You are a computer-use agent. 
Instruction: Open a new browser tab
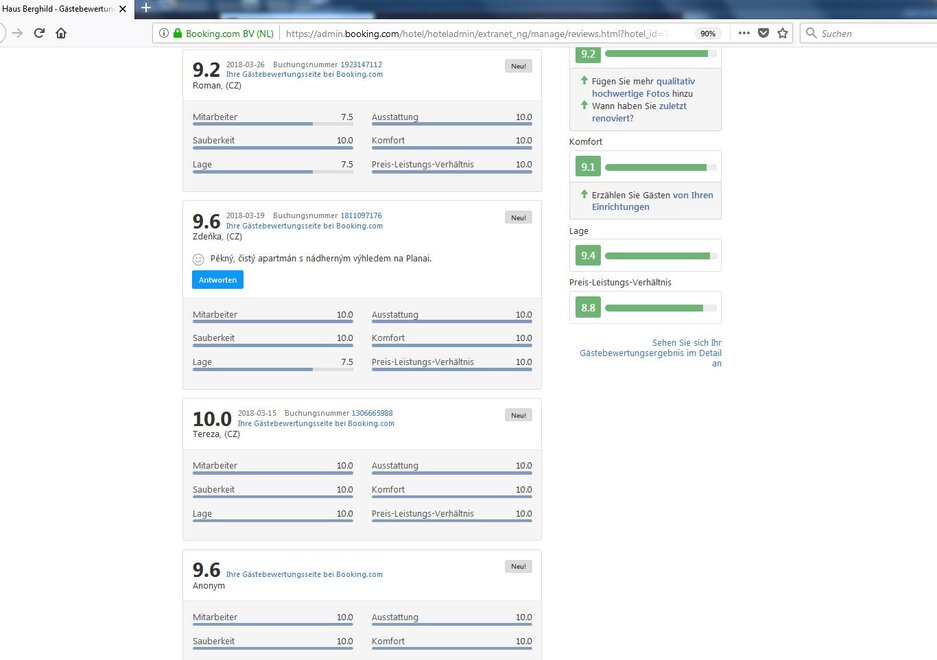[146, 8]
